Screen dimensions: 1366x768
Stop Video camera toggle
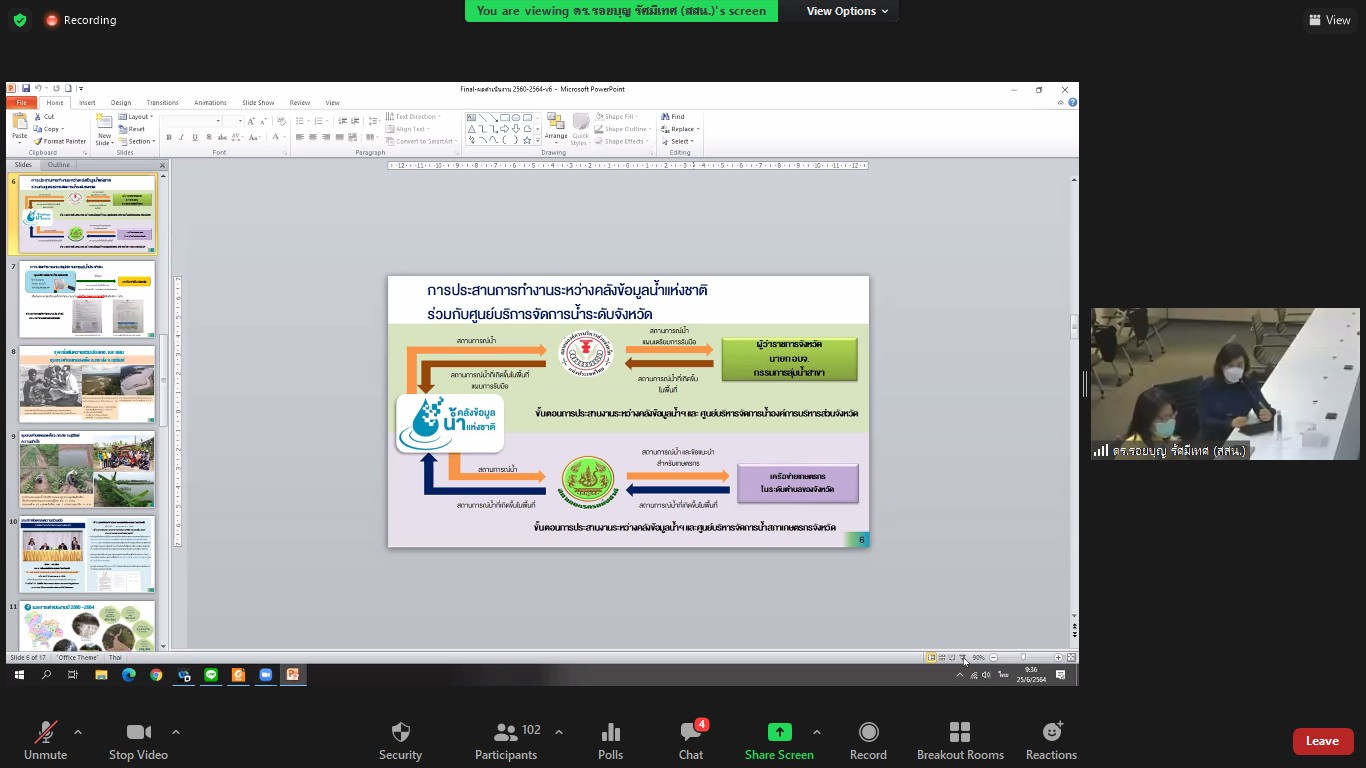138,741
